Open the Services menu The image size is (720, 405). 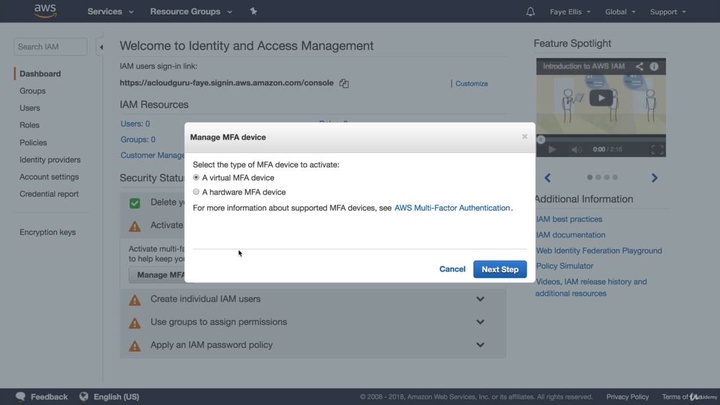110,12
